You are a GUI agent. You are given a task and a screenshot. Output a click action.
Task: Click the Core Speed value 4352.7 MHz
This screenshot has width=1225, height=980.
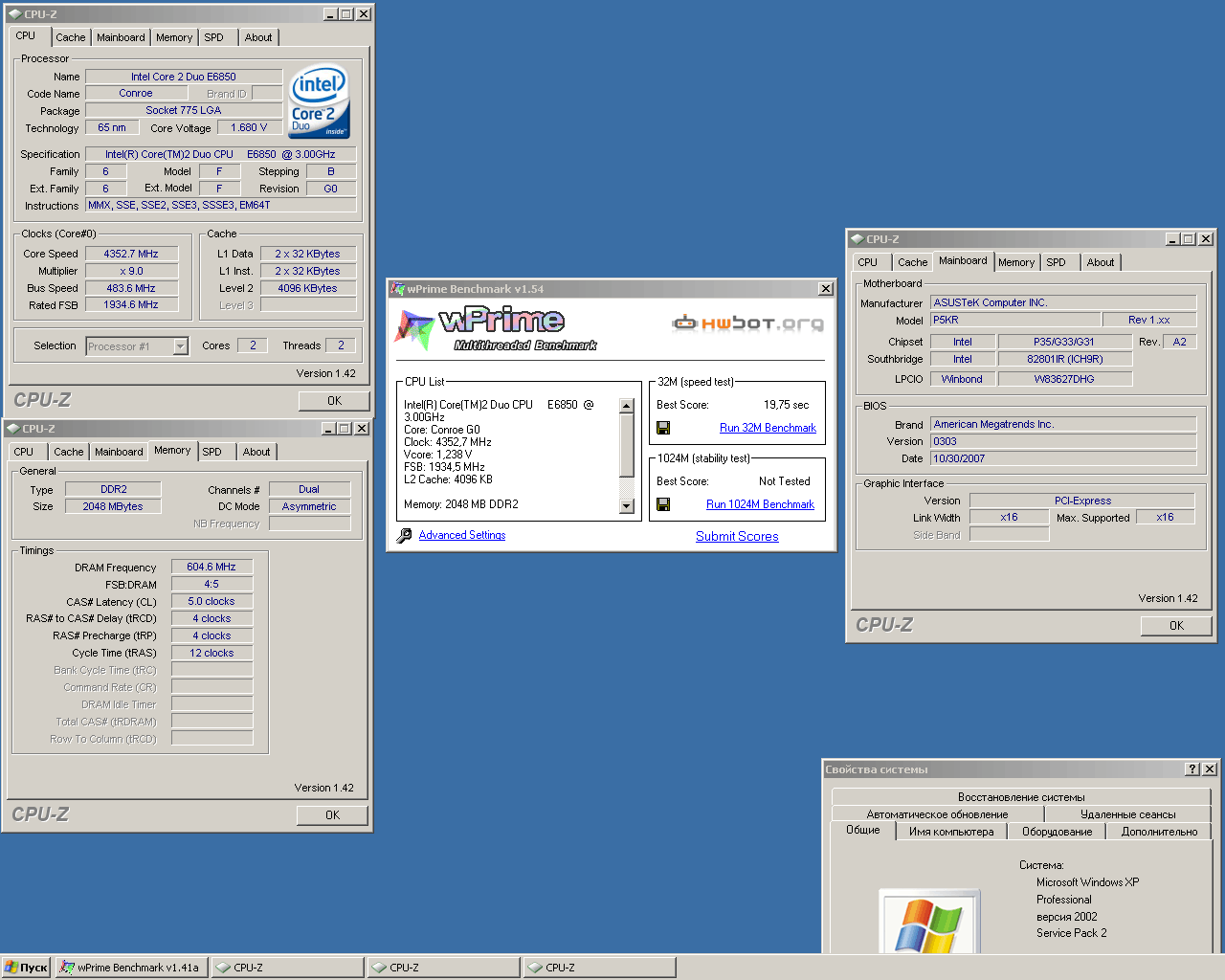pos(131,254)
